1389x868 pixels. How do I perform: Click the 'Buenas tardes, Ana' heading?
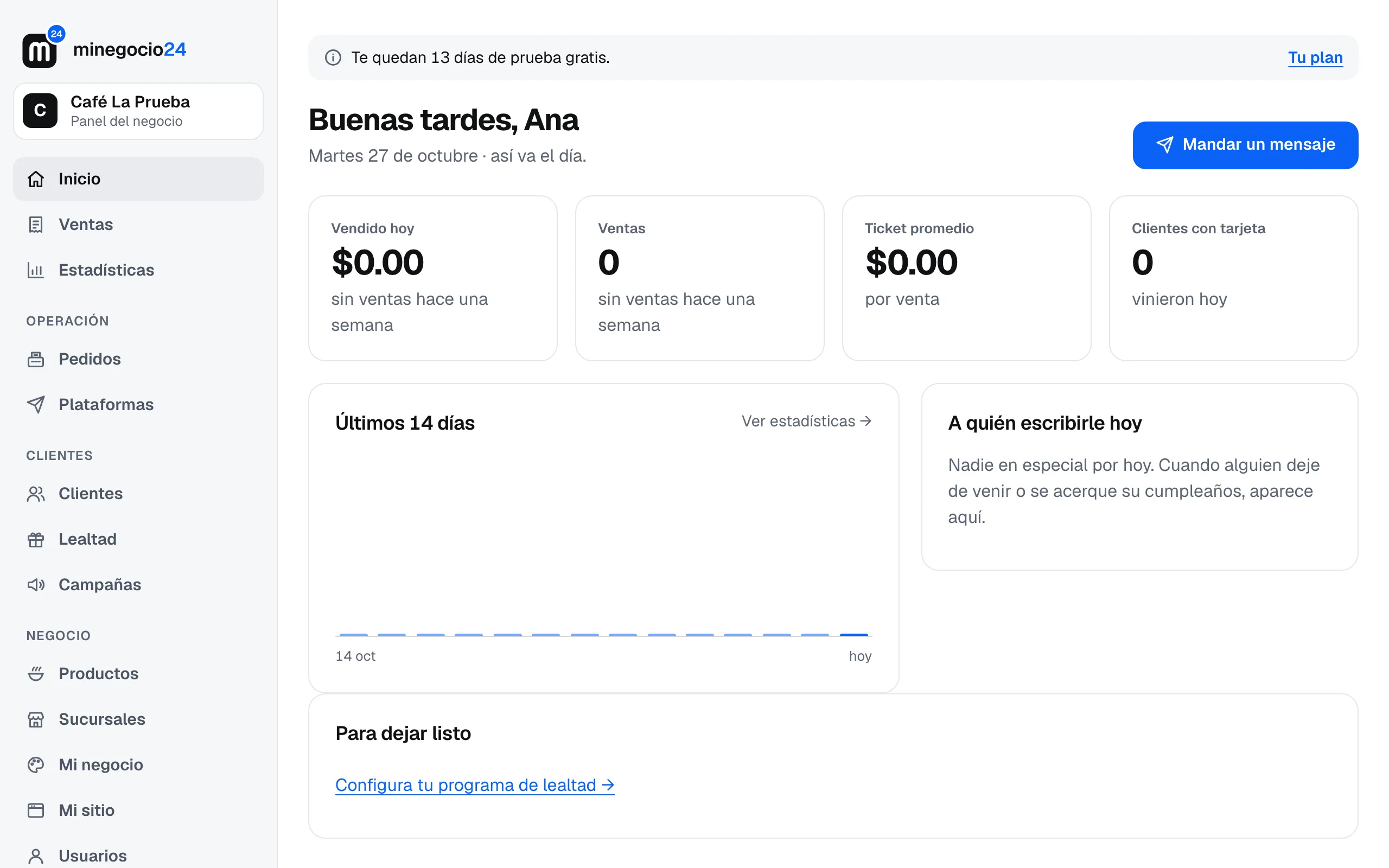[443, 120]
